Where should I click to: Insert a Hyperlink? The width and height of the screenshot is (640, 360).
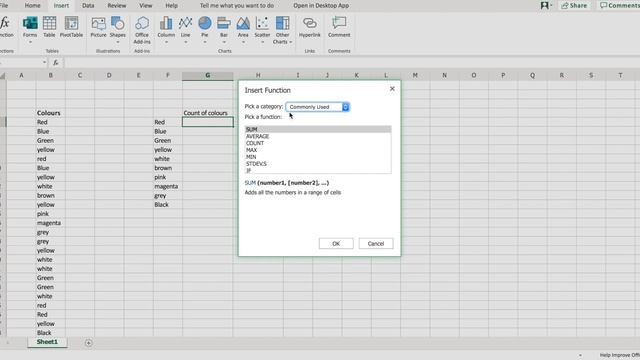click(x=309, y=27)
